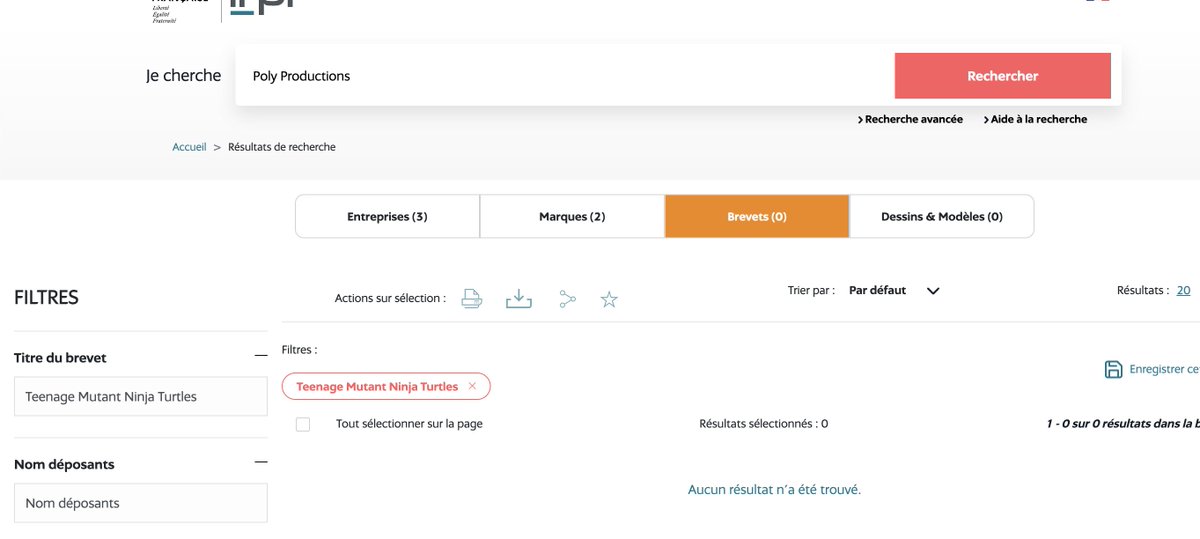
Task: Change results per page count 20
Action: pos(1183,291)
